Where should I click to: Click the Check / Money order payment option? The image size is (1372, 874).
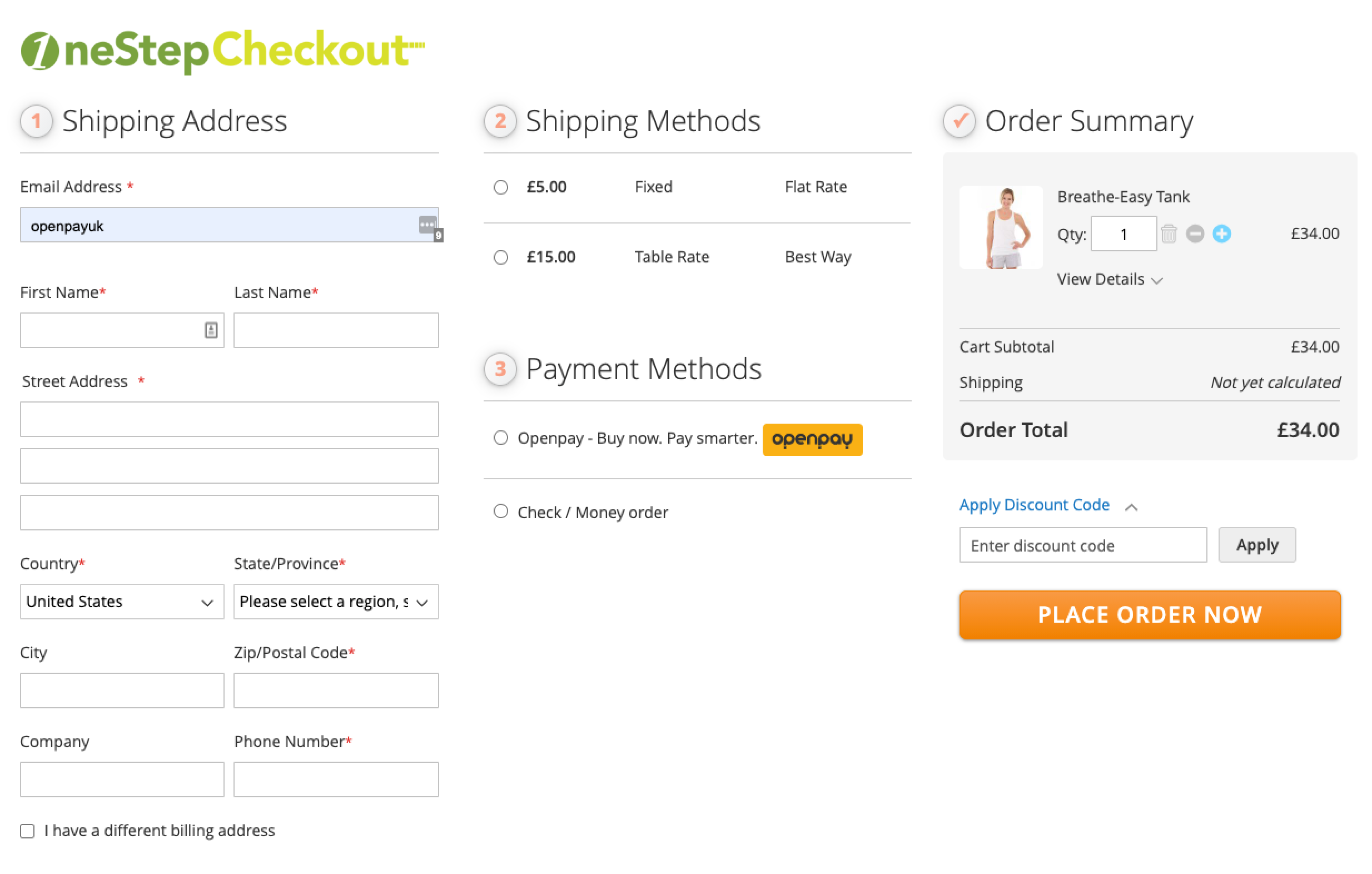pyautogui.click(x=500, y=511)
